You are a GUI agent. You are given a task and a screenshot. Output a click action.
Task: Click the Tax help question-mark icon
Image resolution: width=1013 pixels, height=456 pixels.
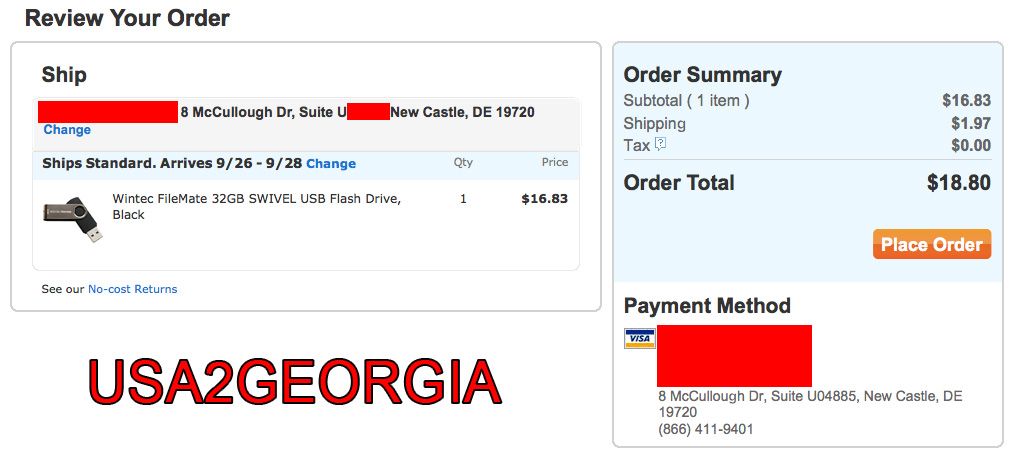[660, 144]
